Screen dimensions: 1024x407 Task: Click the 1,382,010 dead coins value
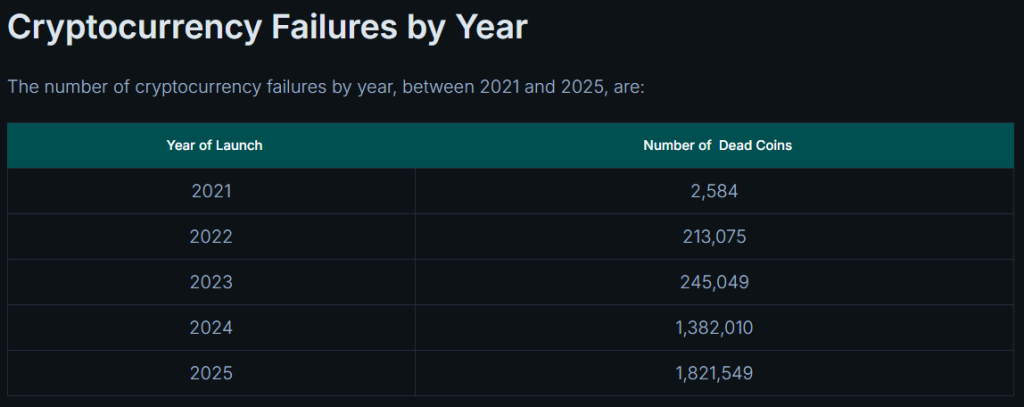coord(714,327)
